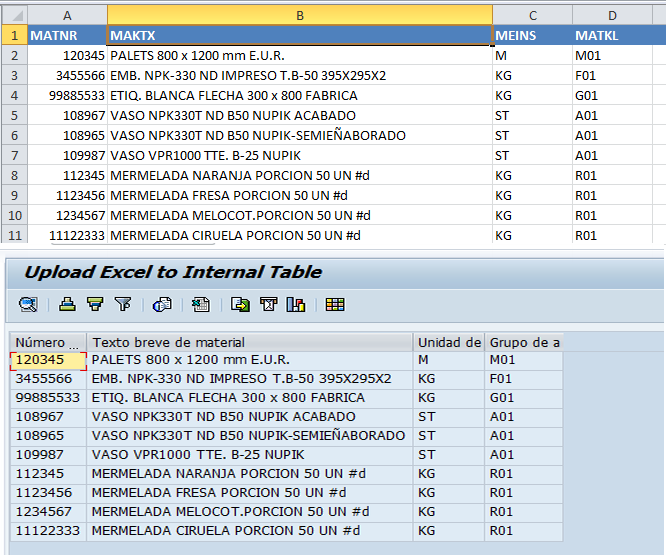Select ALV cell 'EMB. NPK-330 ND IMPRESO T.B-50 395X295X2'
666x559 pixels.
(x=250, y=379)
